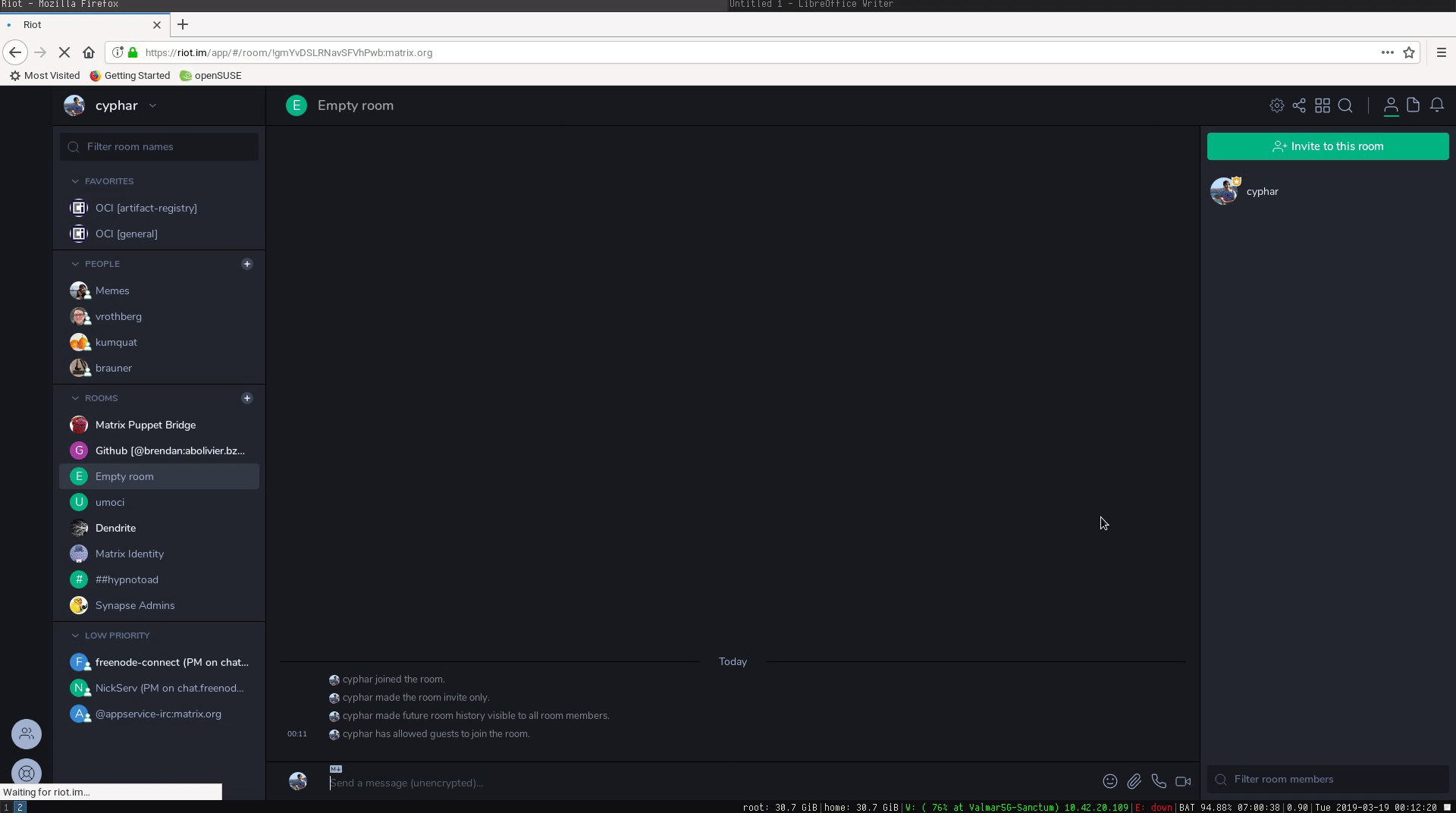Stop loading the page
Image resolution: width=1456 pixels, height=813 pixels.
click(x=64, y=52)
